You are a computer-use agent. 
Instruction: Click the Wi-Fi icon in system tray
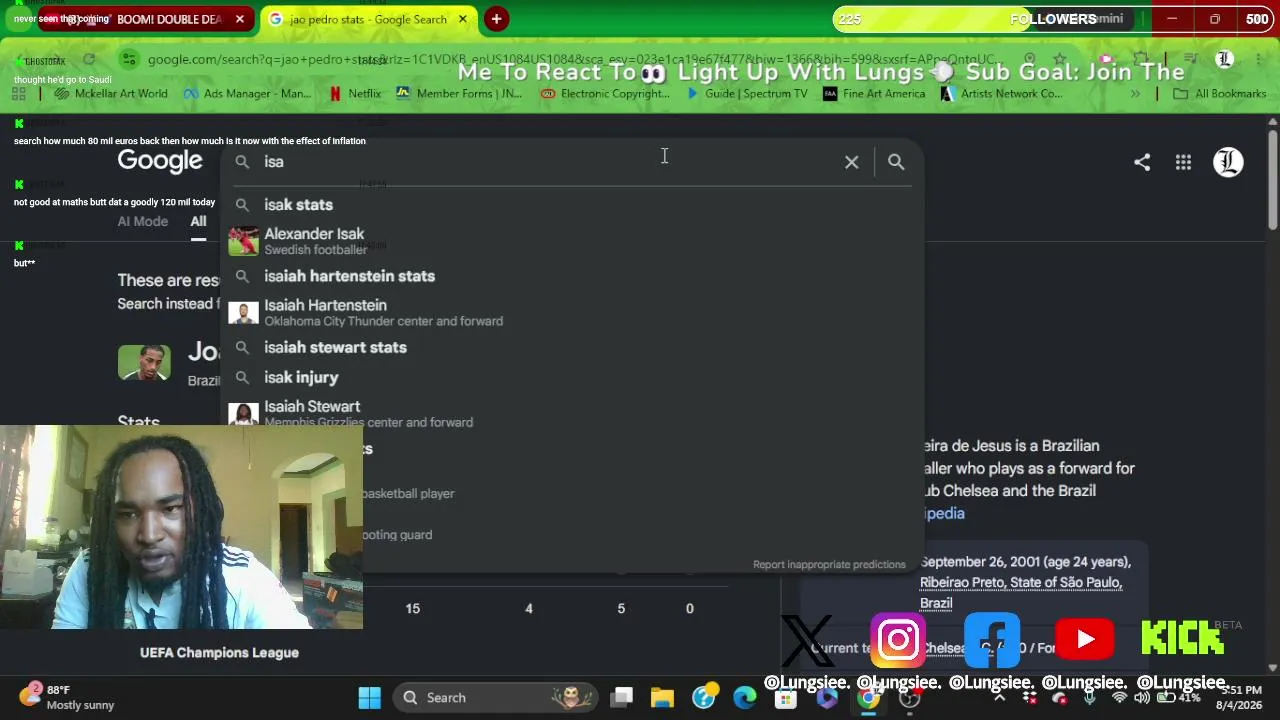coord(1120,698)
